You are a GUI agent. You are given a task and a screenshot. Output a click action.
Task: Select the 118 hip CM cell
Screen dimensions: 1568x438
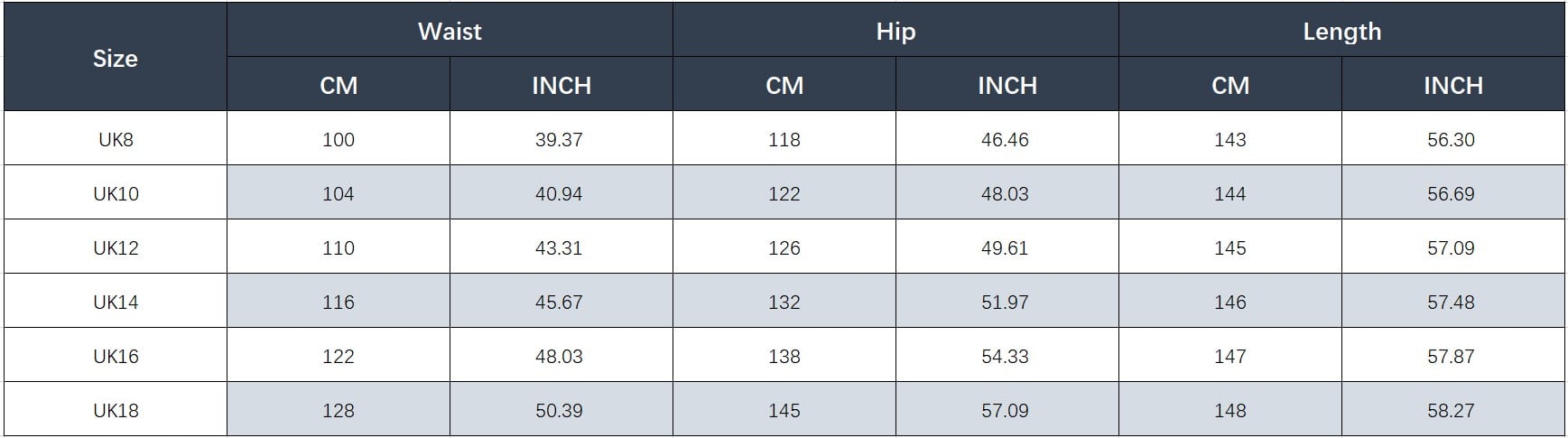pyautogui.click(x=784, y=140)
